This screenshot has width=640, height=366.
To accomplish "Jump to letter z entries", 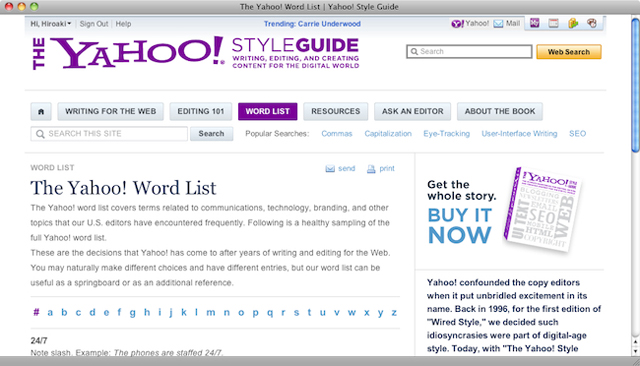I will point(394,313).
